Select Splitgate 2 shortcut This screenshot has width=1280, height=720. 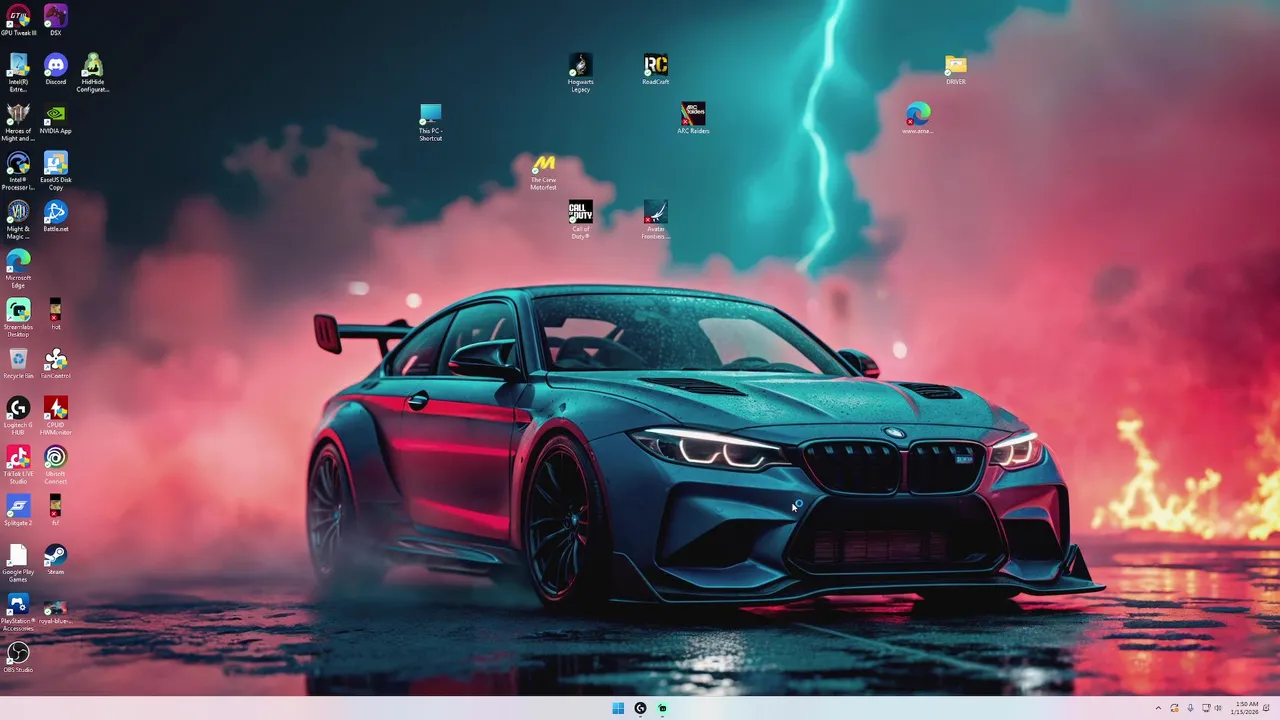18,510
